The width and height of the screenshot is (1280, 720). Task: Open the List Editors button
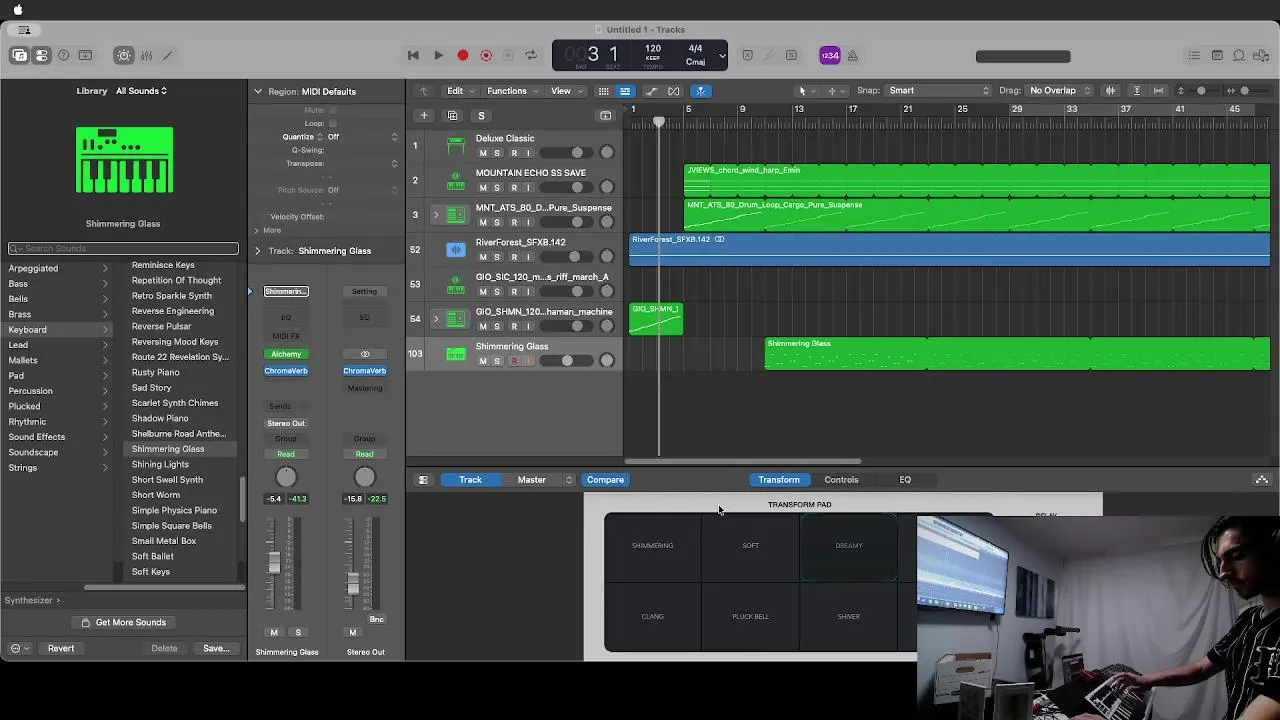point(1194,56)
